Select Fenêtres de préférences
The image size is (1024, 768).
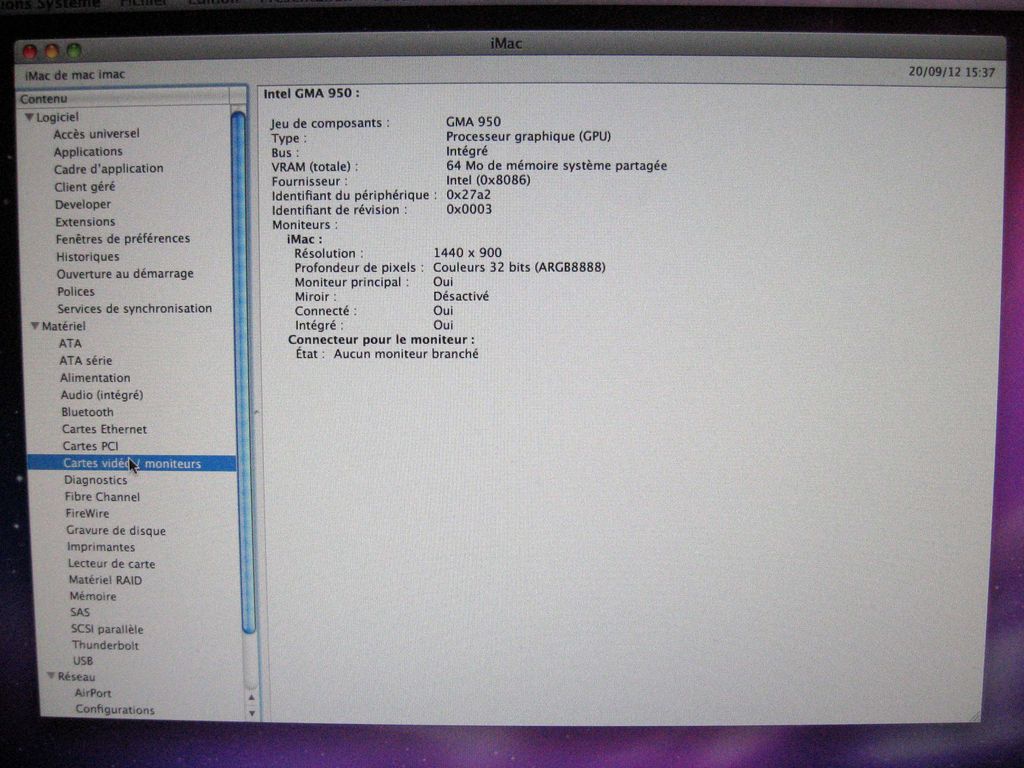click(x=123, y=239)
